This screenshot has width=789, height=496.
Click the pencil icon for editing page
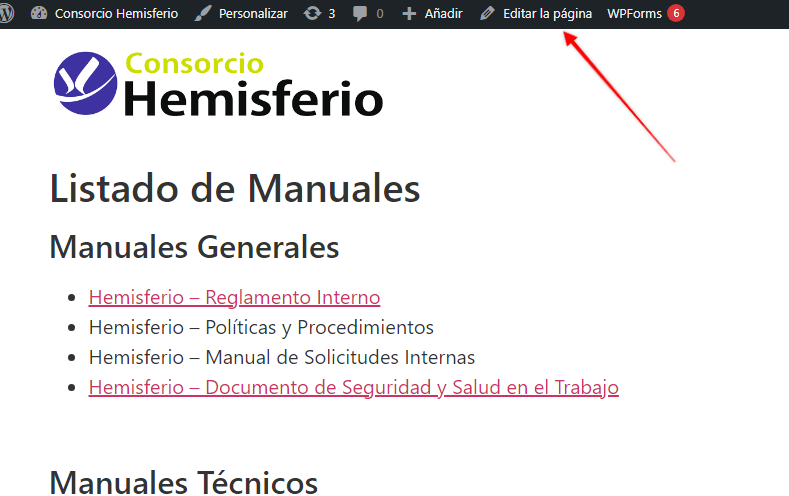487,14
